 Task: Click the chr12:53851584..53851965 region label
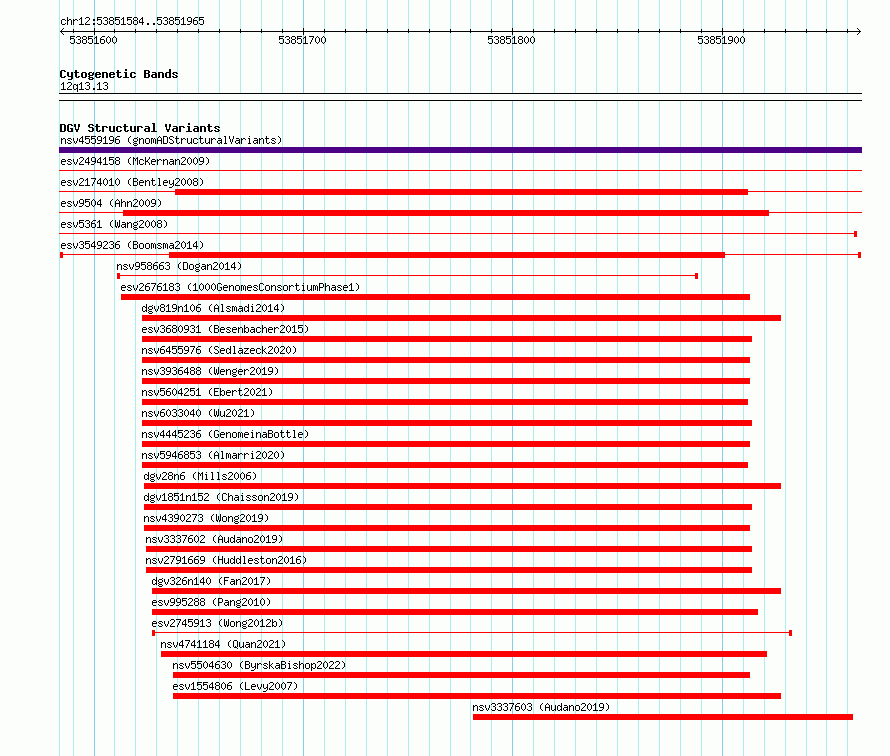pyautogui.click(x=132, y=21)
